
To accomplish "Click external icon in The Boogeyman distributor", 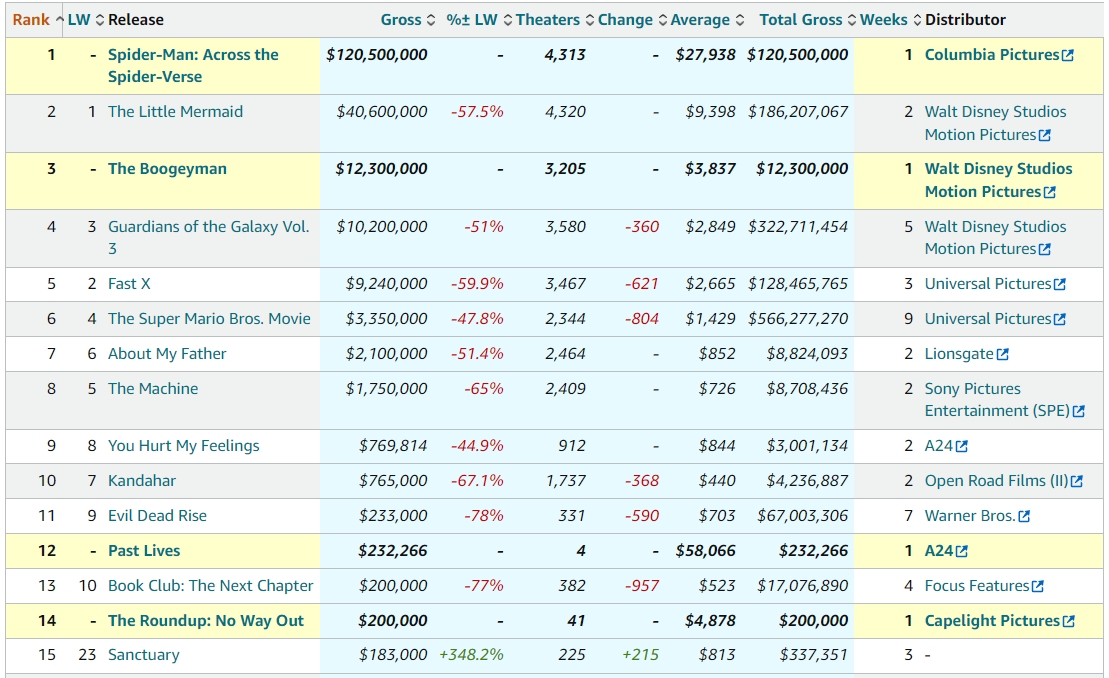I will (1050, 192).
